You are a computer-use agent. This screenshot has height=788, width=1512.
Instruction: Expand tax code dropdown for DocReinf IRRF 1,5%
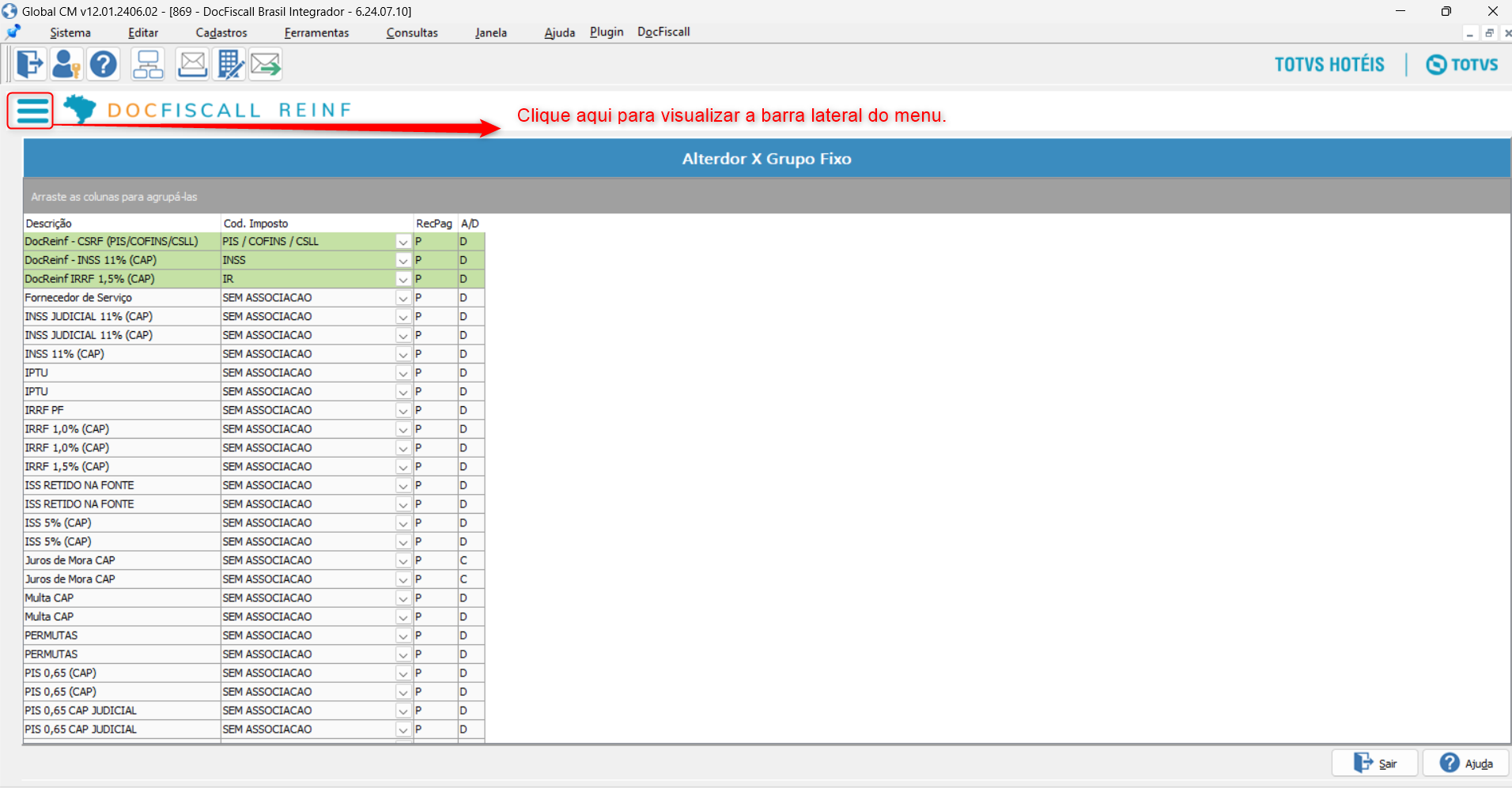click(x=403, y=279)
